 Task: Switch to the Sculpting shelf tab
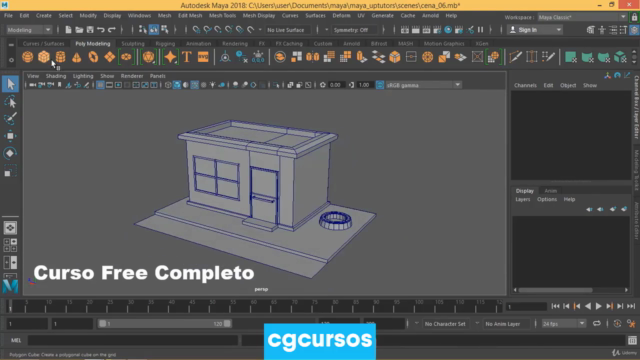(133, 43)
